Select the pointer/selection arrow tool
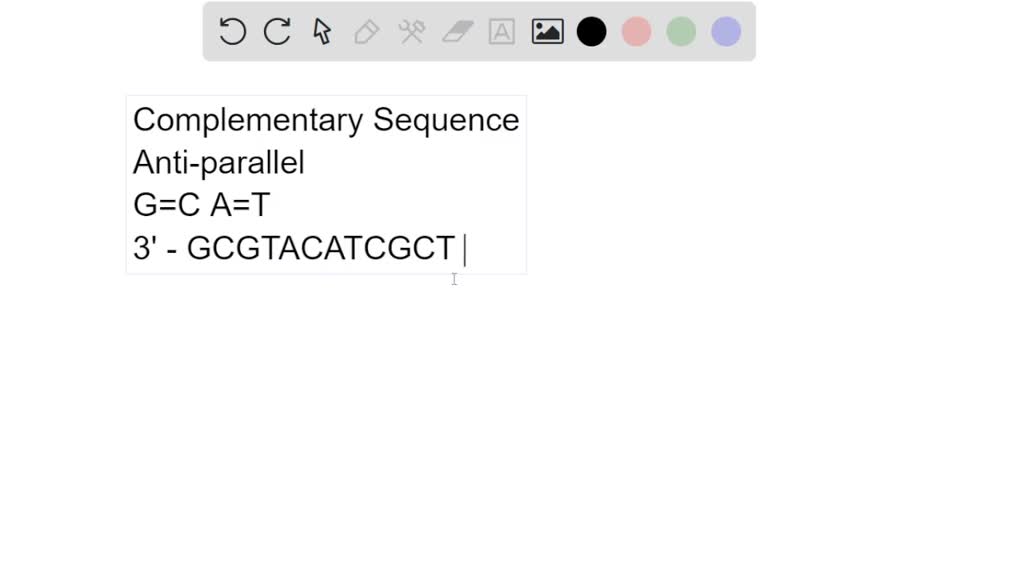This screenshot has height=576, width=1024. (322, 31)
